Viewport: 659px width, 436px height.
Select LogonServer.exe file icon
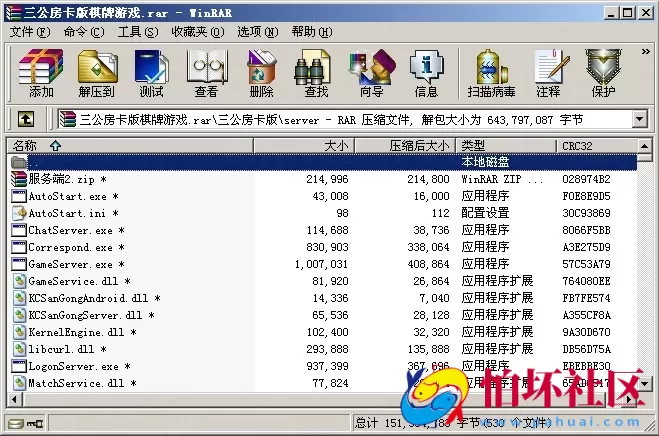click(19, 366)
